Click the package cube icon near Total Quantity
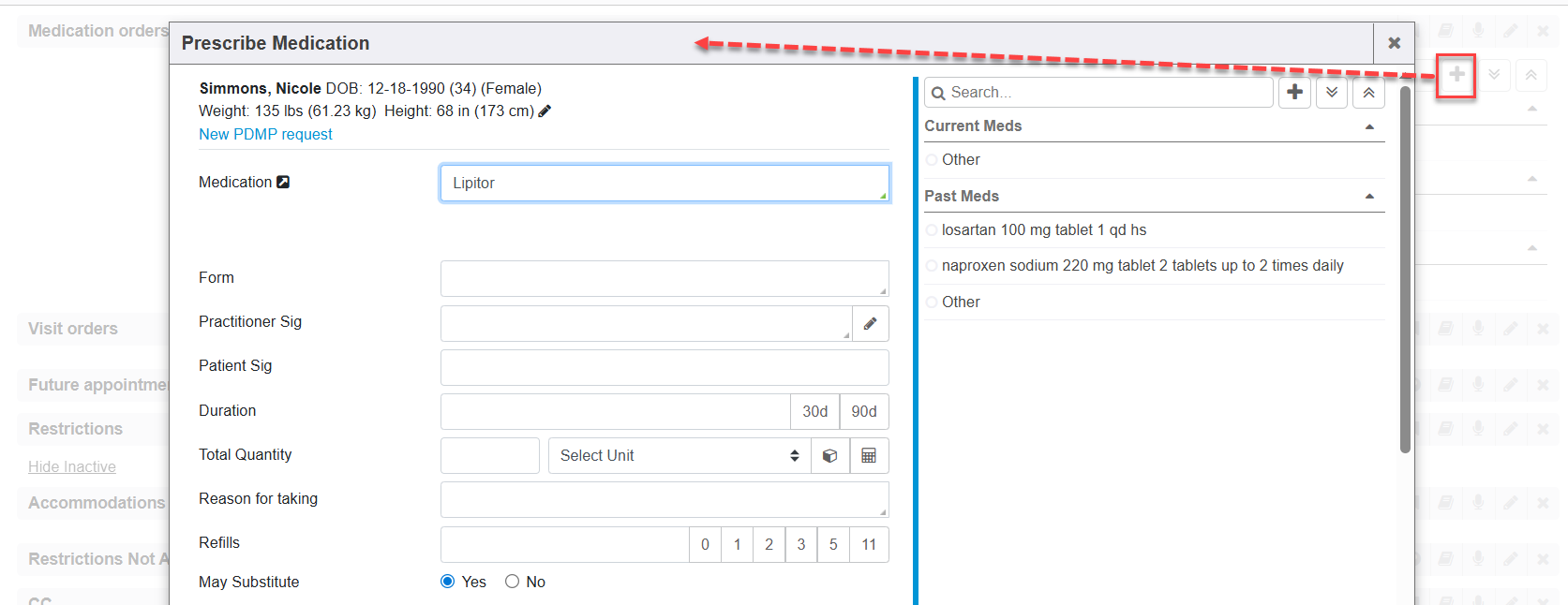Screen dimensions: 1568x605 [x=829, y=456]
